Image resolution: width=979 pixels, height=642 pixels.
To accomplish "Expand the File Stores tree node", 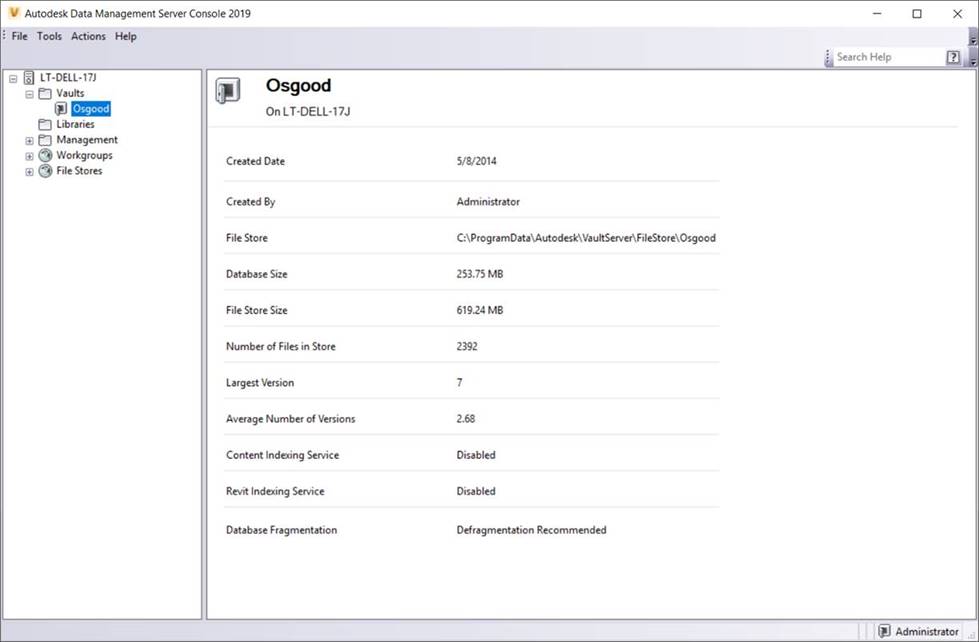I will [29, 172].
